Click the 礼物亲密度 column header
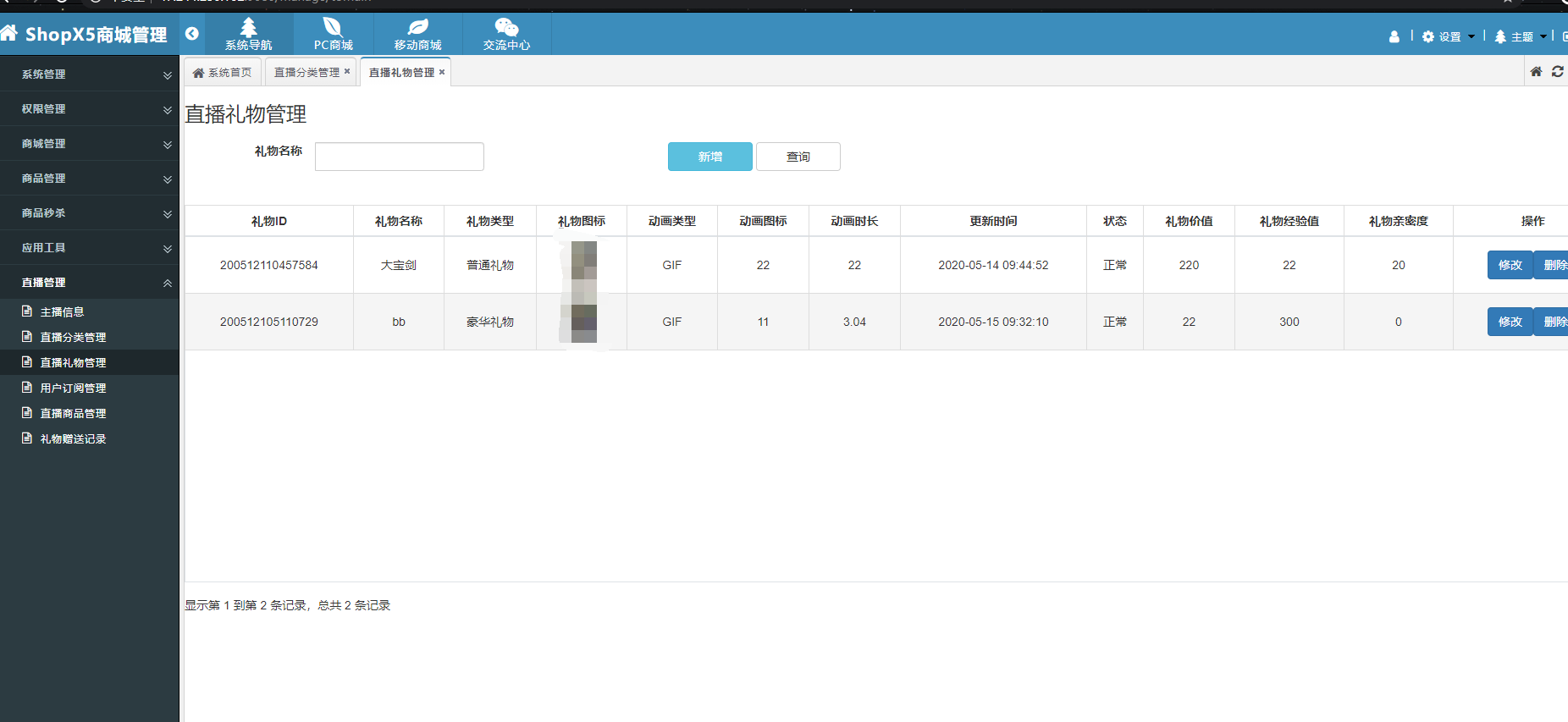The width and height of the screenshot is (1568, 722). [x=1399, y=221]
